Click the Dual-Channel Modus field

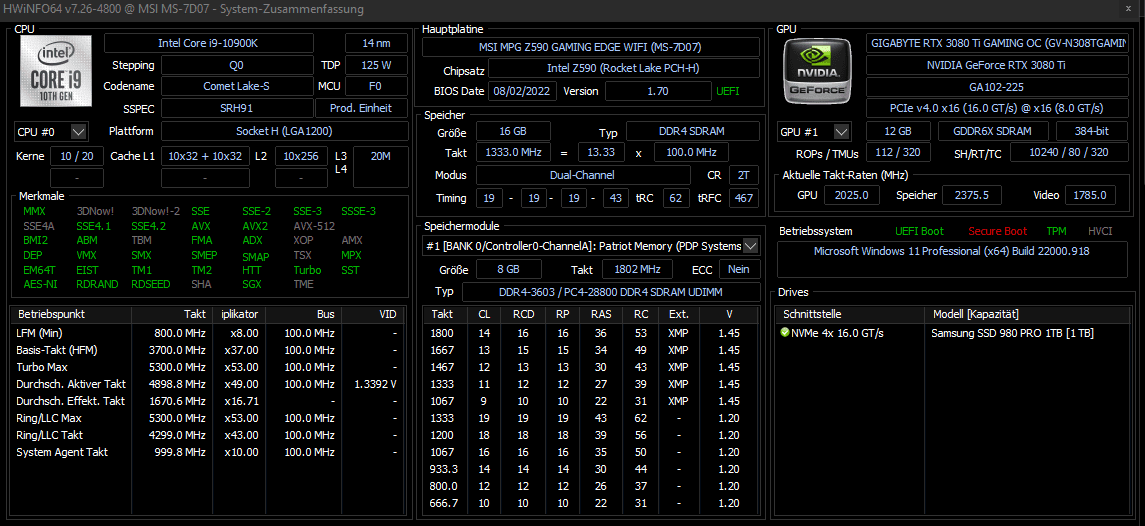583,175
